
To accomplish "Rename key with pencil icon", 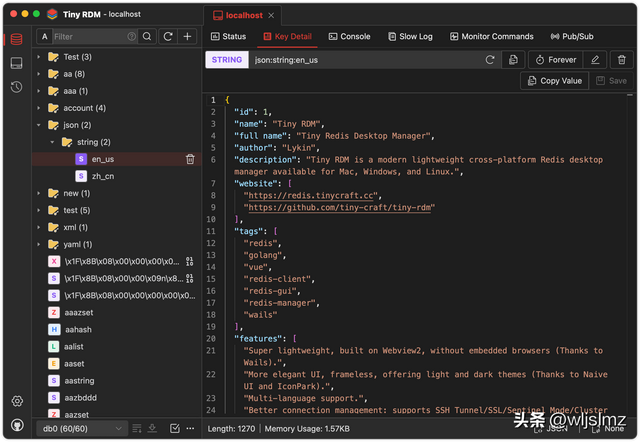I will click(595, 60).
